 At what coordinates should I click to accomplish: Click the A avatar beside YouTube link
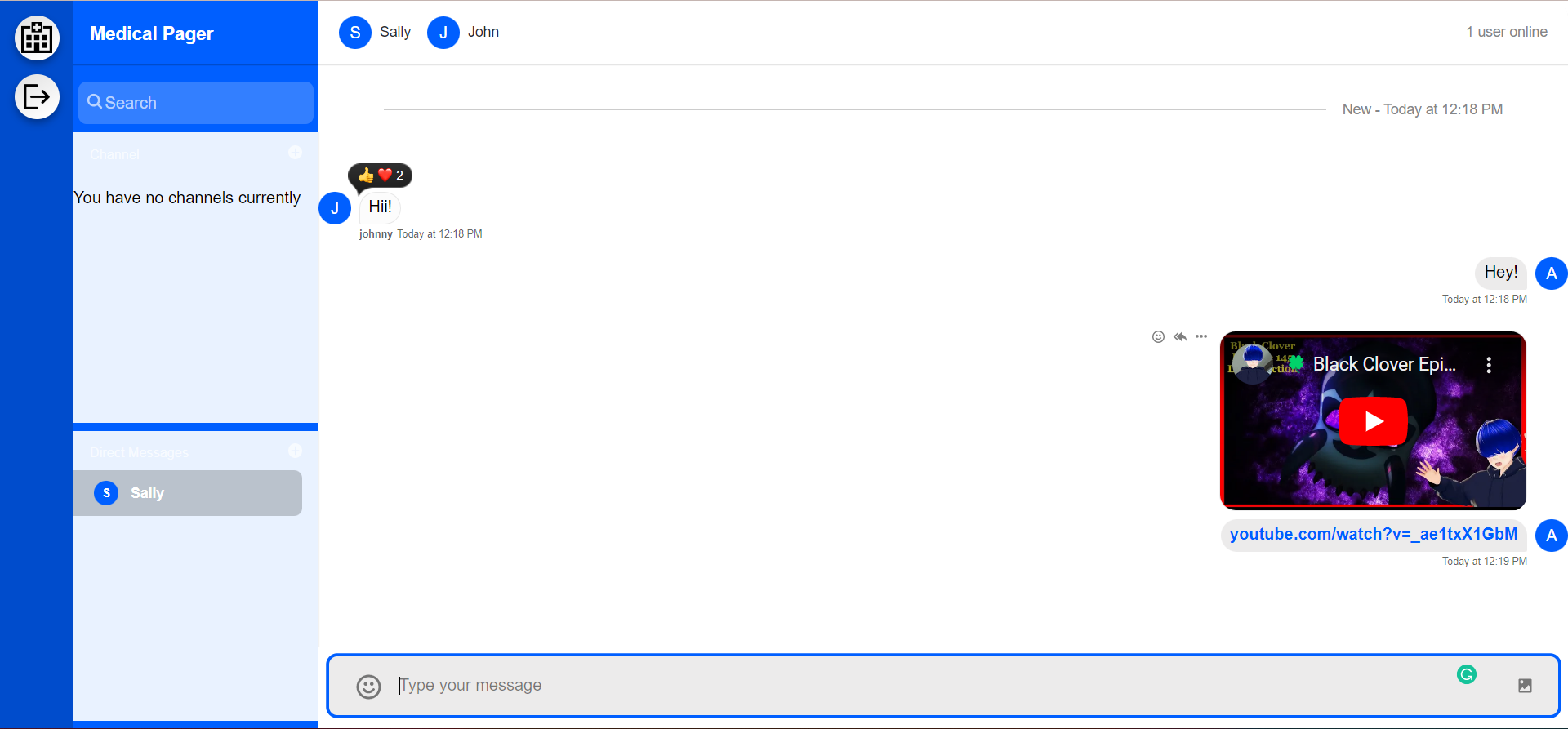[1552, 536]
